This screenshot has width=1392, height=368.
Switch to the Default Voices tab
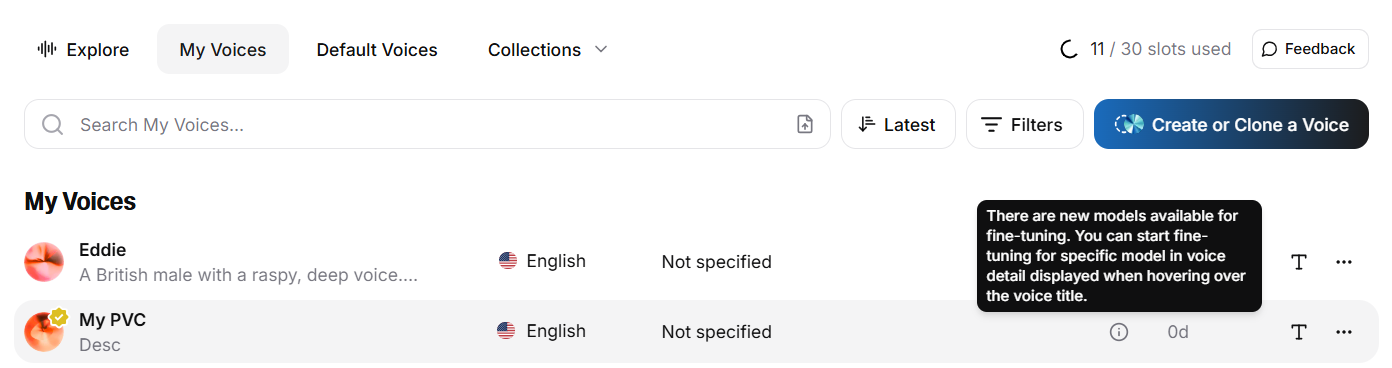(377, 49)
